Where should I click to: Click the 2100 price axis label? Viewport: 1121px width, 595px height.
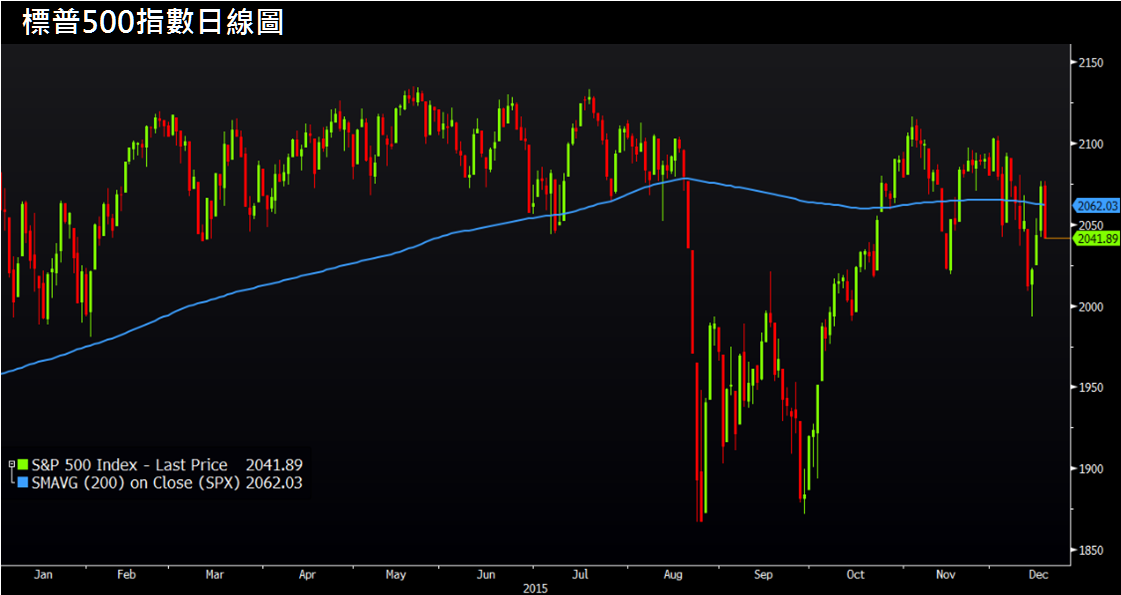(x=1090, y=144)
